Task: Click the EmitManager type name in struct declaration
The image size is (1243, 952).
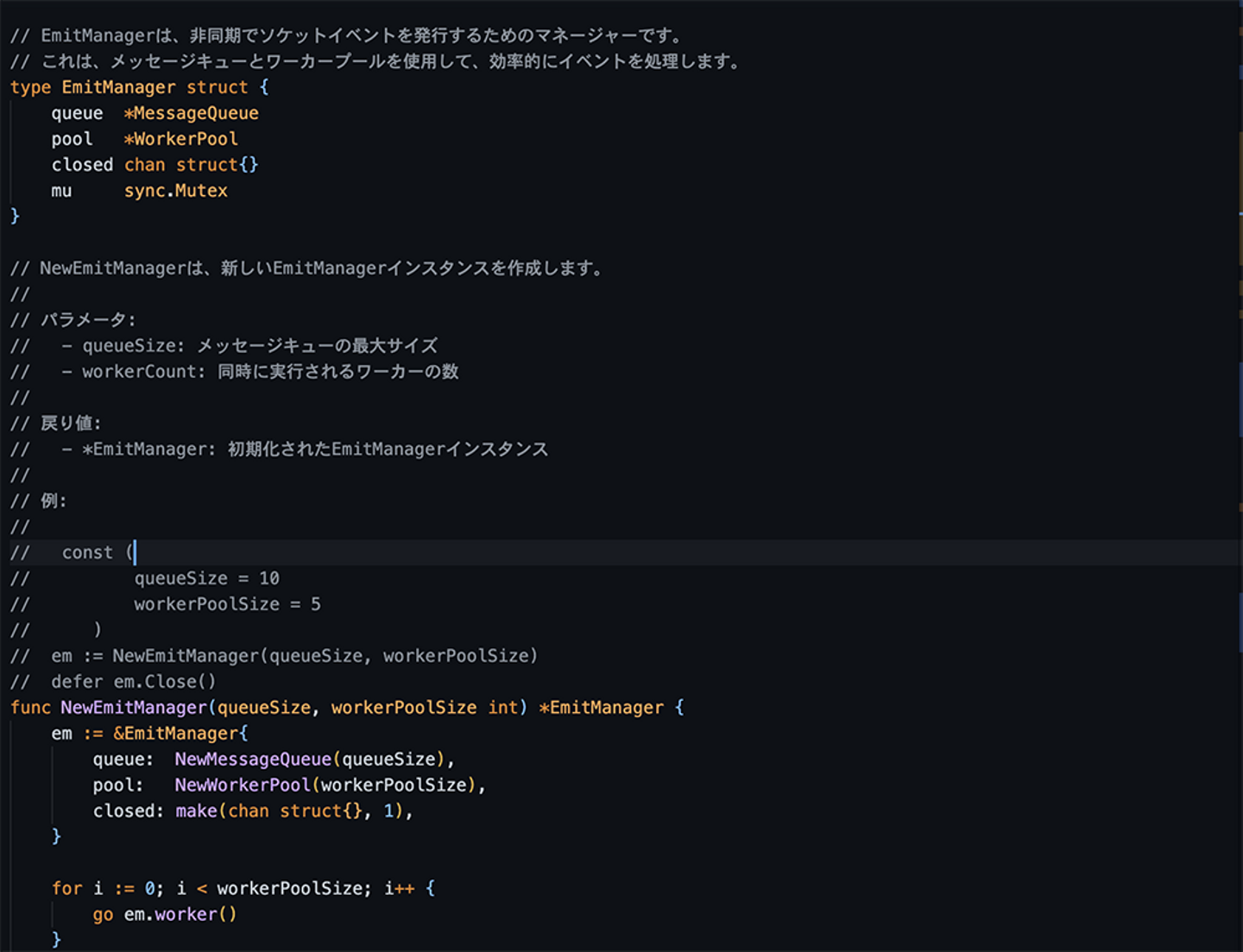Action: 118,87
